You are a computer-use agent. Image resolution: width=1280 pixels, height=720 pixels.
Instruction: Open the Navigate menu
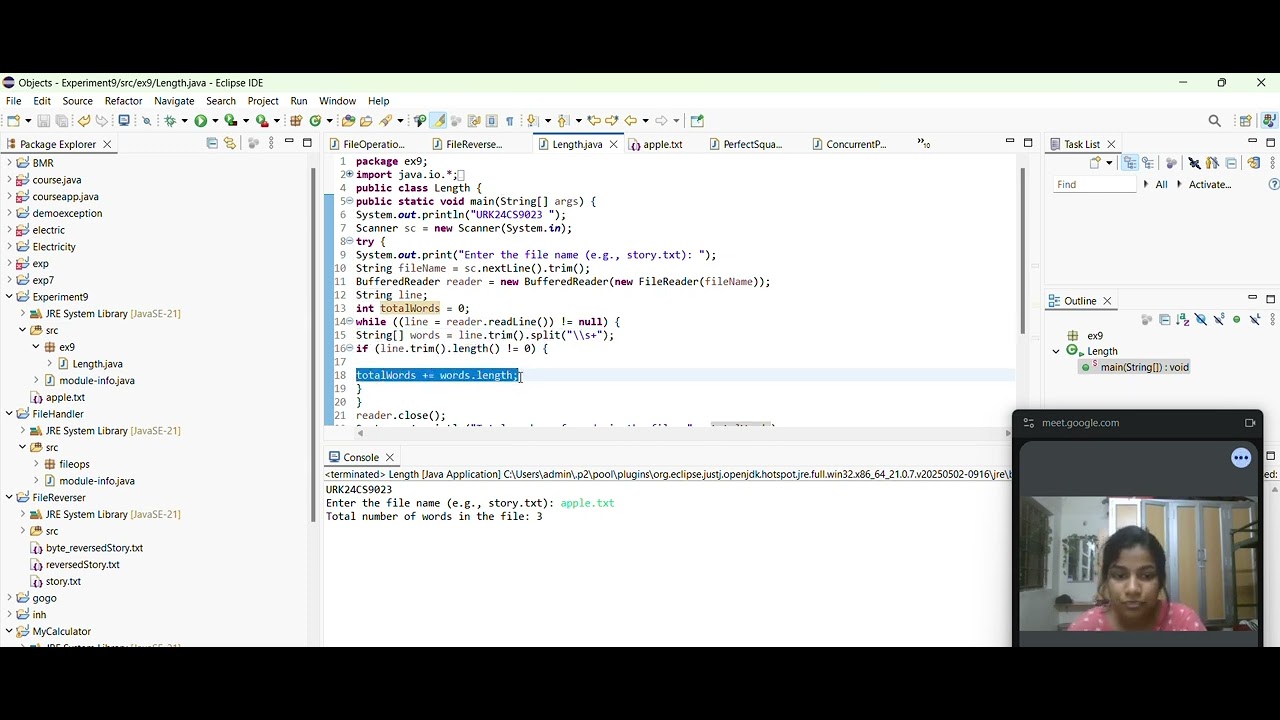(x=174, y=101)
